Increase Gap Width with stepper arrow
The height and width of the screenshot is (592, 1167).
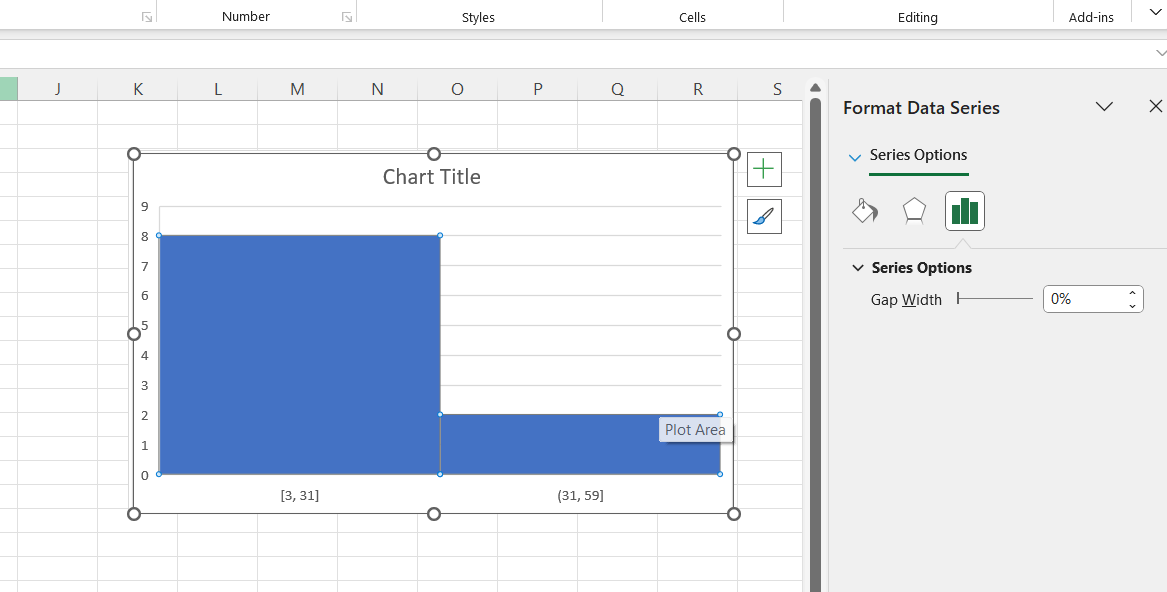[x=1130, y=293]
